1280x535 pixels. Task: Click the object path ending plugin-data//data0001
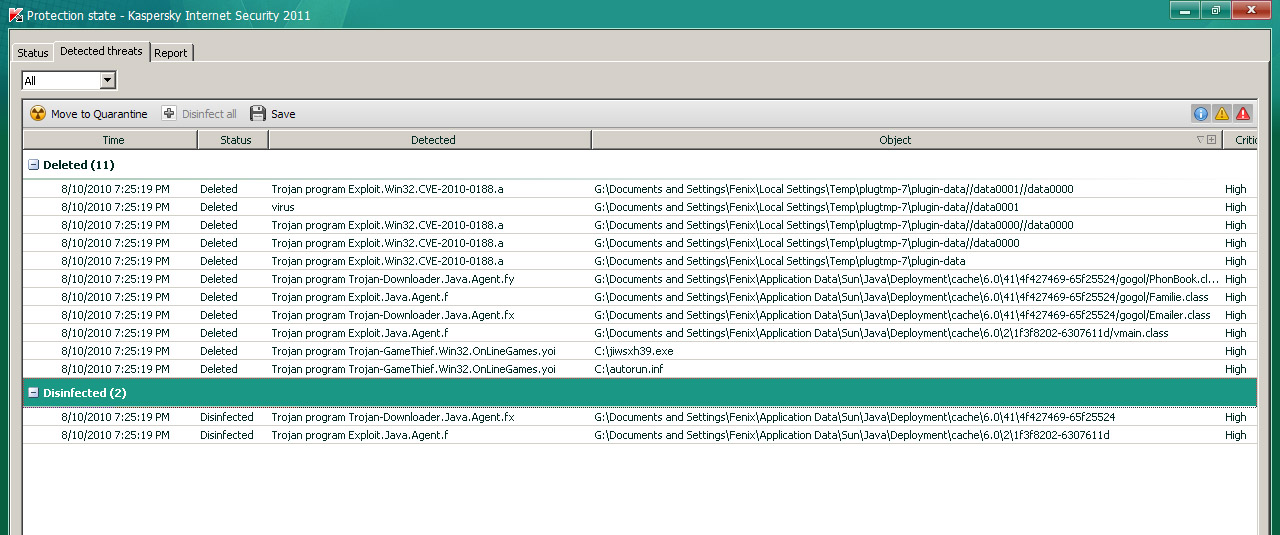click(x=806, y=207)
